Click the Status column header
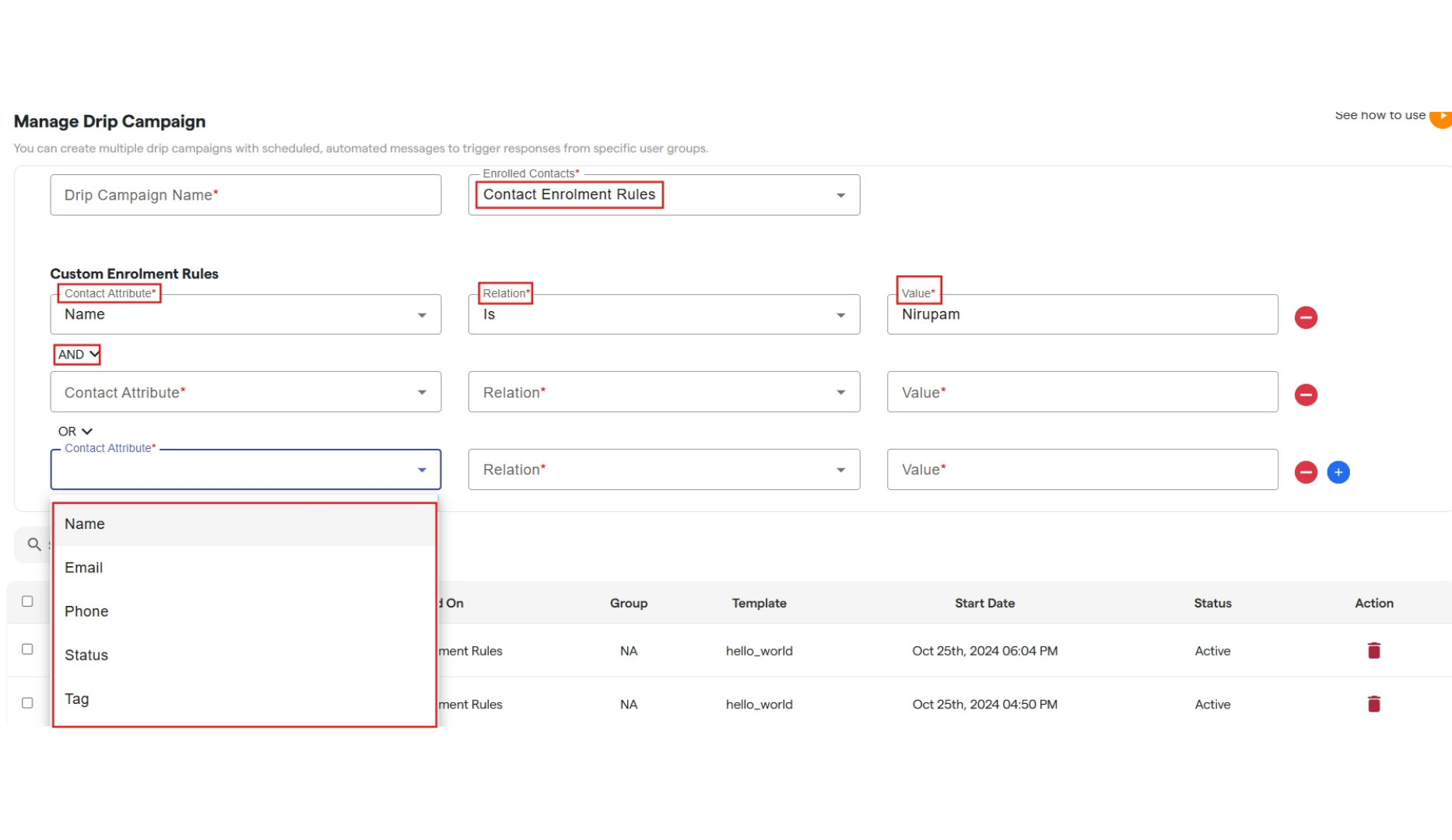 click(1212, 603)
